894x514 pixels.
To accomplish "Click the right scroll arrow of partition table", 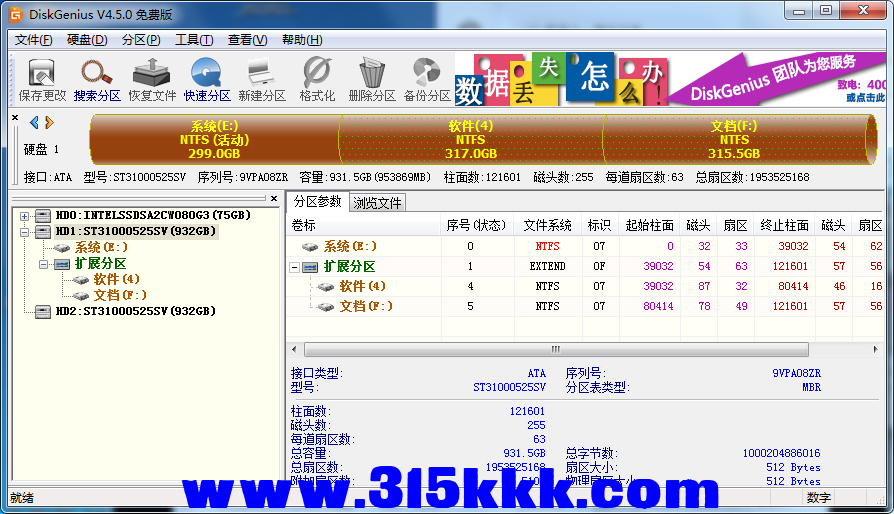I will pos(875,349).
